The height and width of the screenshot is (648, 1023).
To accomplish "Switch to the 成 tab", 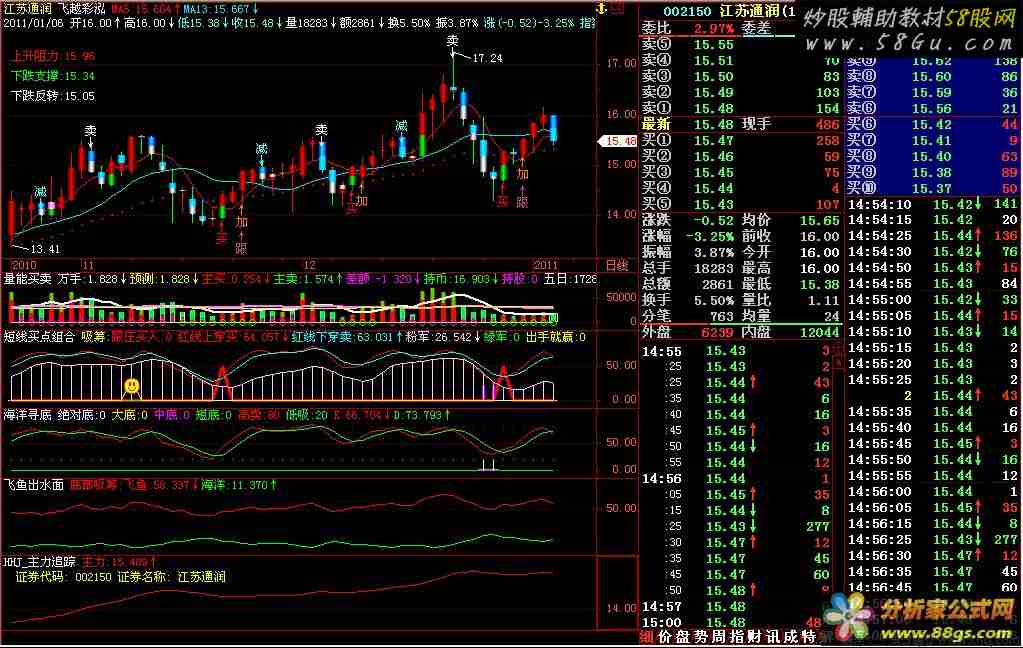I will point(791,637).
